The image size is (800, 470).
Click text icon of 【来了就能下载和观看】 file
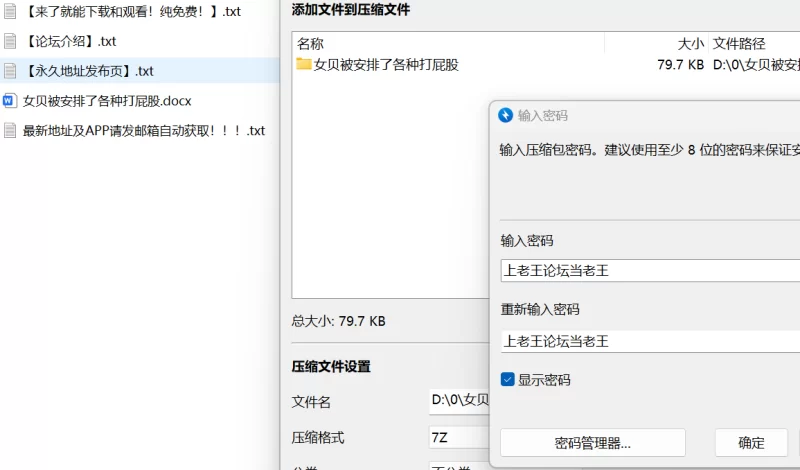coord(10,12)
